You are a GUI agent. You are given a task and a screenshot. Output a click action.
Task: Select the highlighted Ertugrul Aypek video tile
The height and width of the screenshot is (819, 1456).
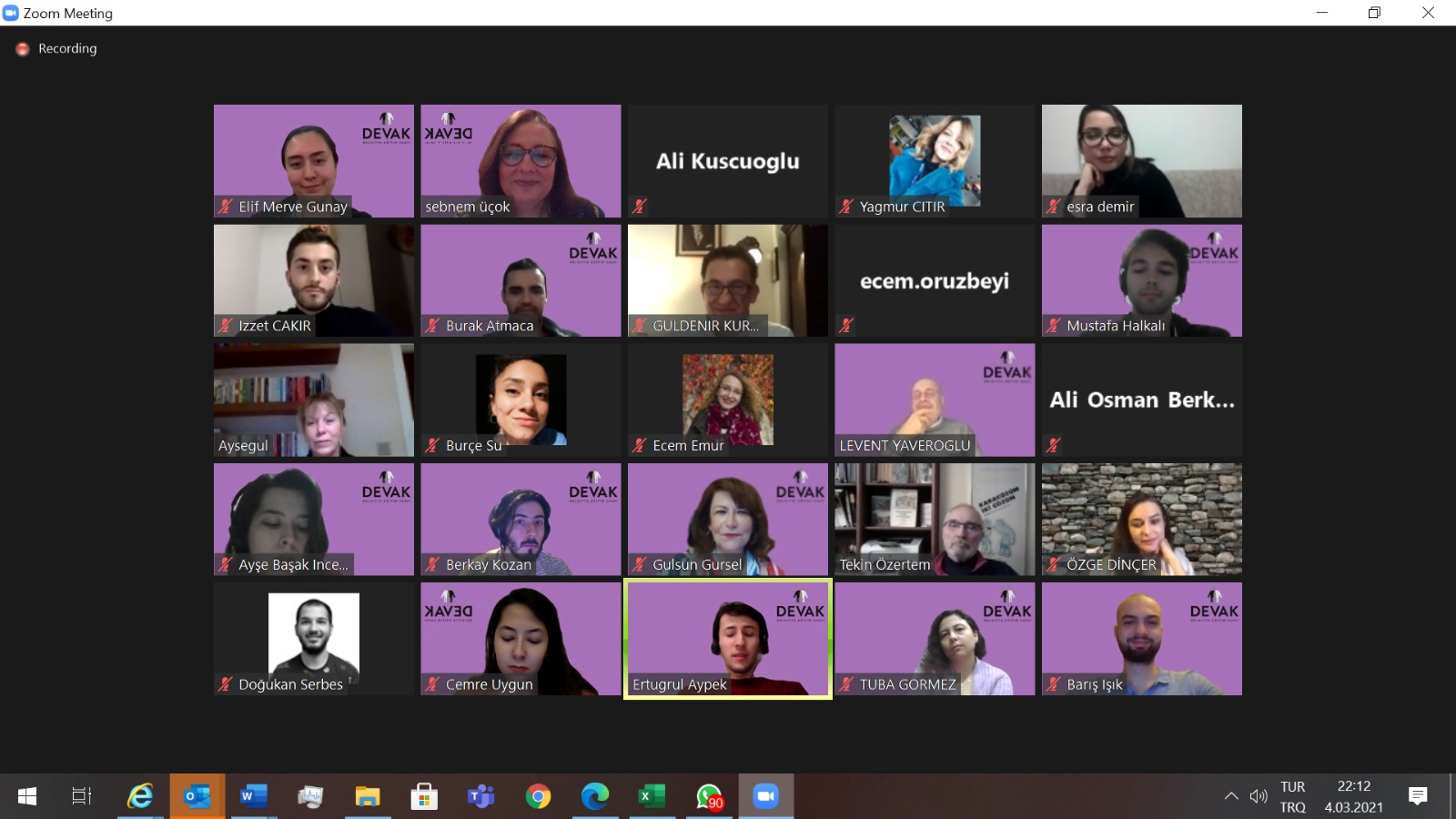tap(727, 639)
